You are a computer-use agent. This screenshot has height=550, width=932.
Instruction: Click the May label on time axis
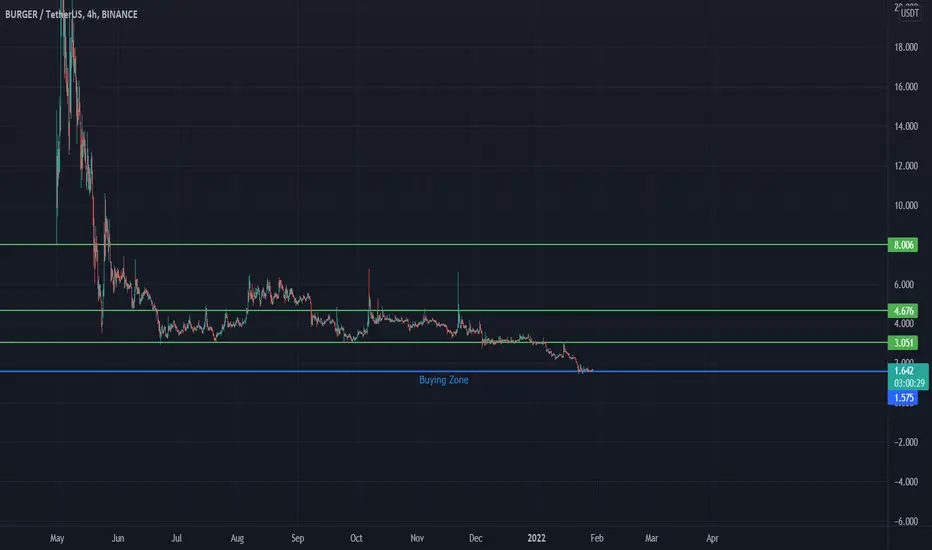57,538
